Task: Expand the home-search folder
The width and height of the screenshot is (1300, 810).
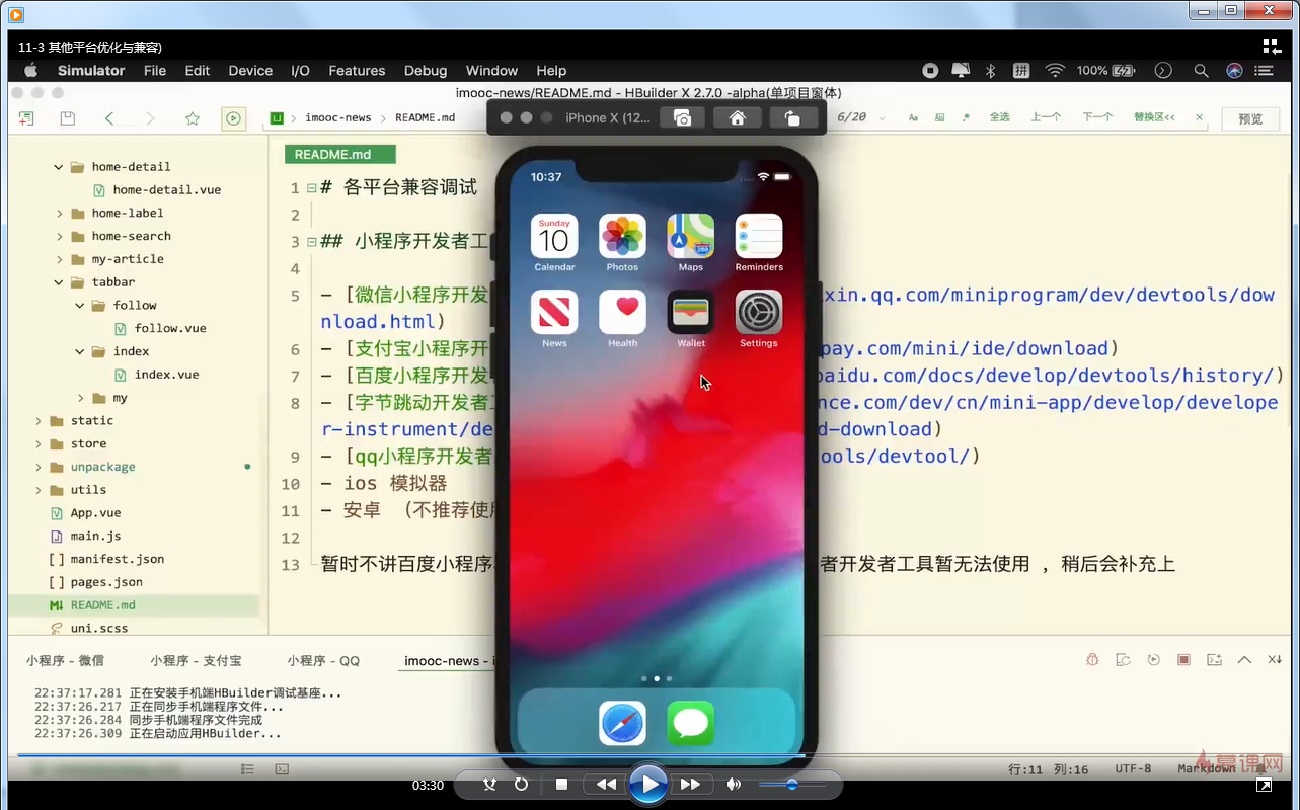Action: [x=59, y=237]
